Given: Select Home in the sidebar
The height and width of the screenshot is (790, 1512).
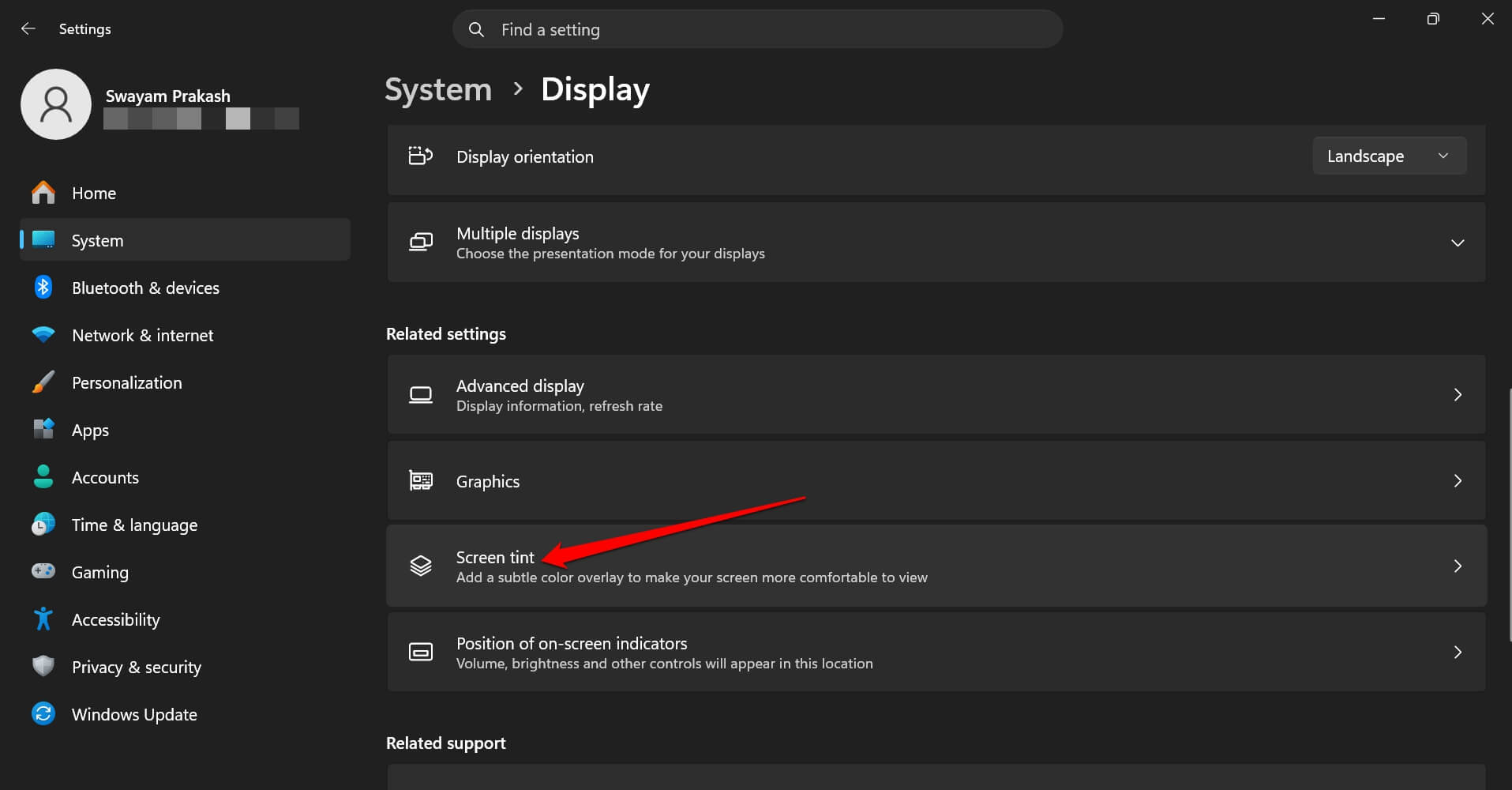Looking at the screenshot, I should [185, 193].
